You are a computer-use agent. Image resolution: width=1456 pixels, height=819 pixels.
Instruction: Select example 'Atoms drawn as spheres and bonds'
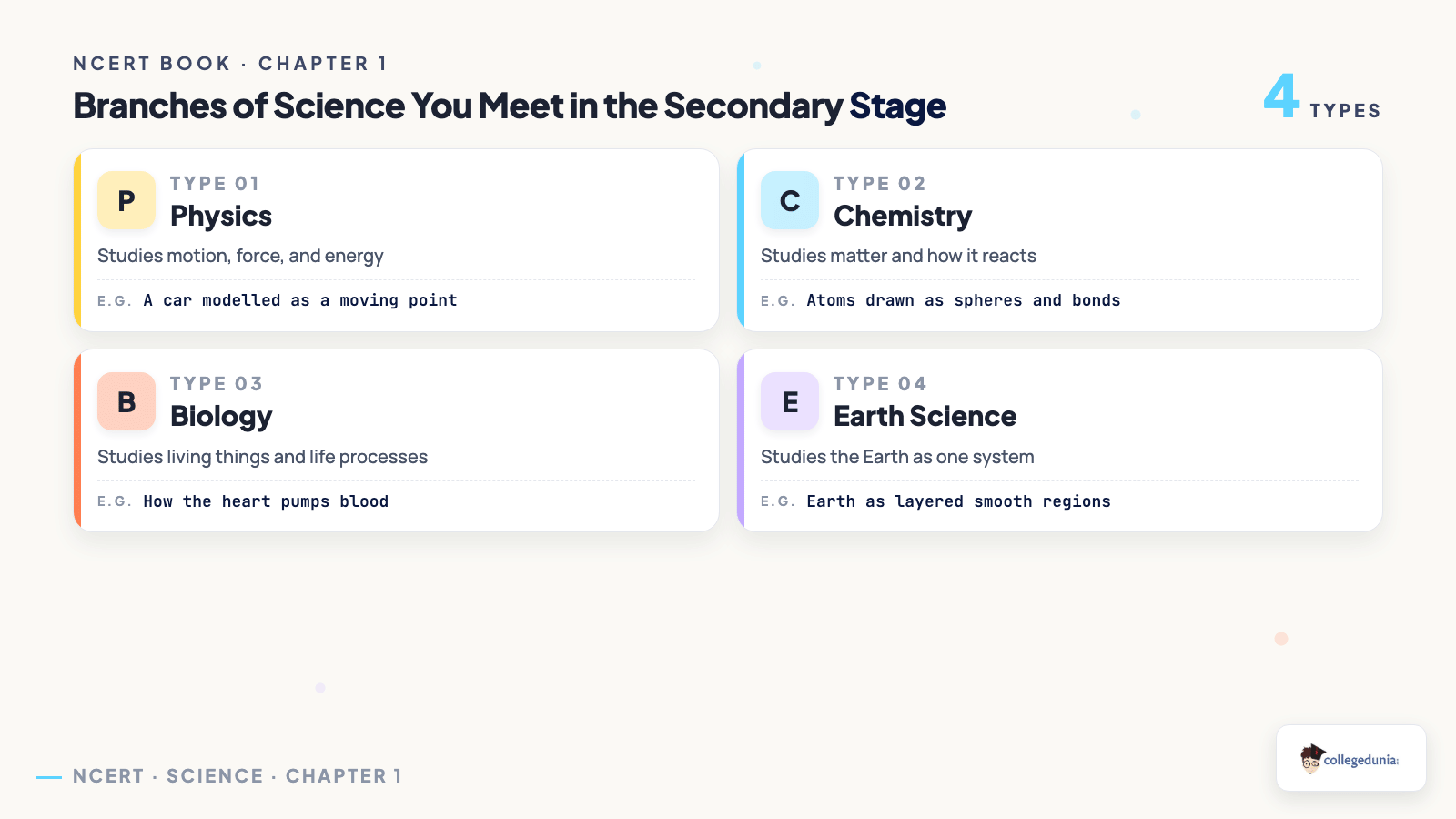point(964,300)
